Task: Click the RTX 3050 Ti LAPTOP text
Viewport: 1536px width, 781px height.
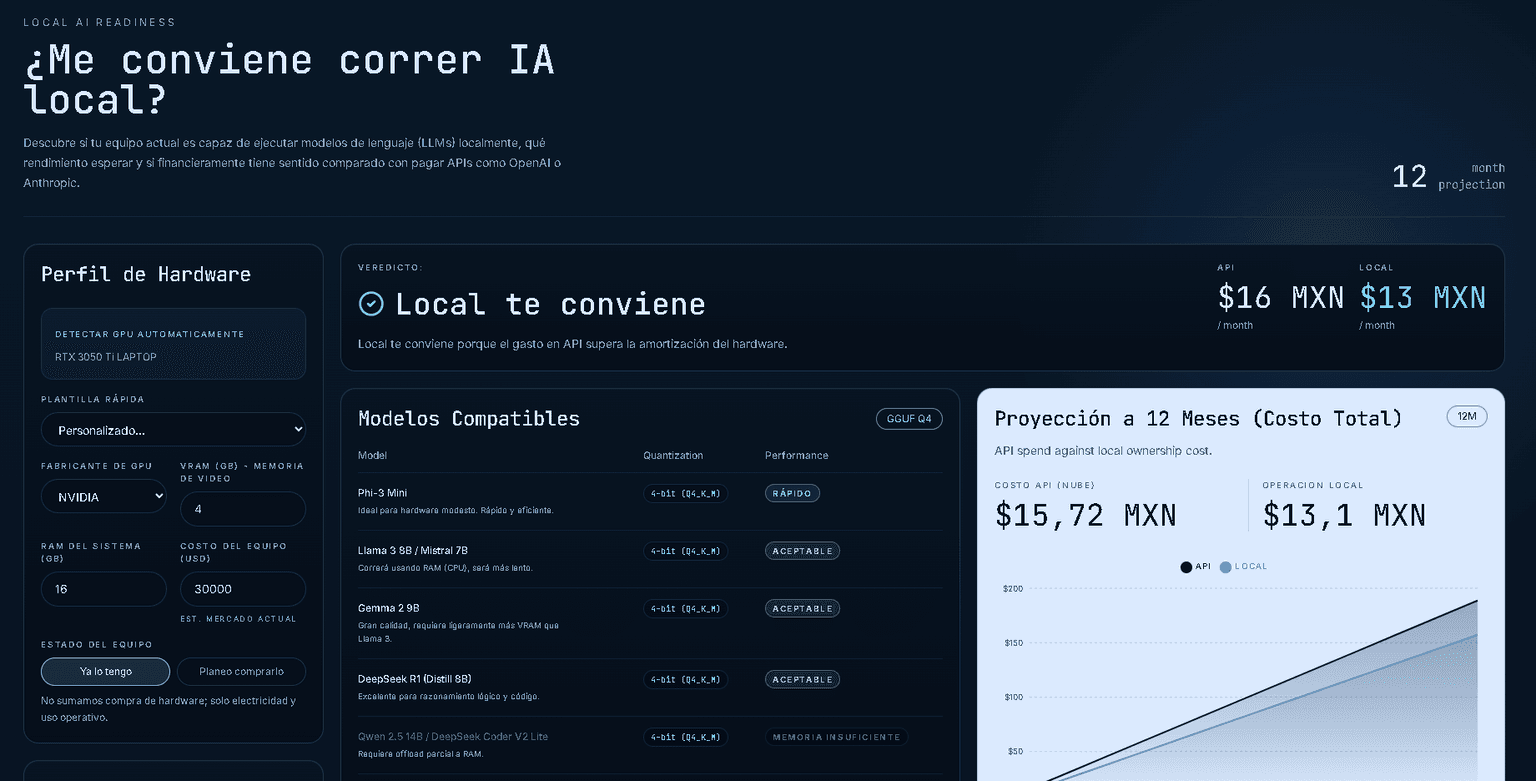Action: point(106,357)
